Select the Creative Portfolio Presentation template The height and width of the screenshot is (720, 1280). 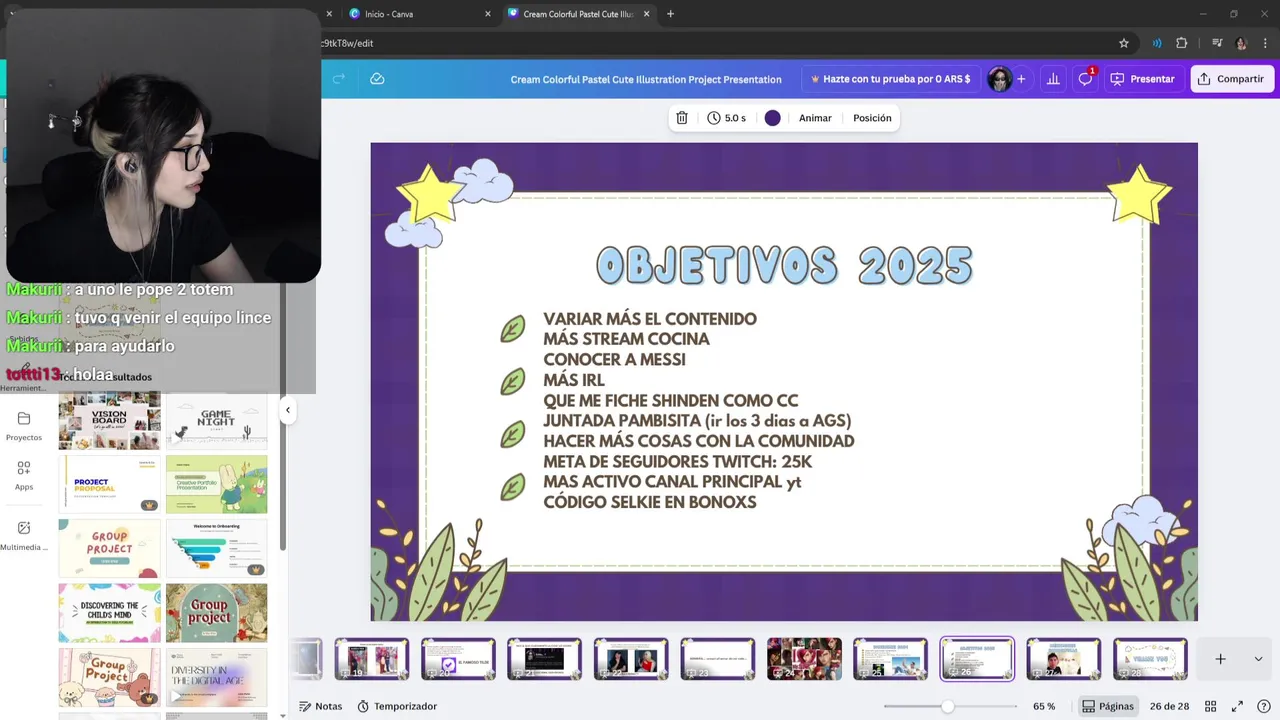click(216, 484)
